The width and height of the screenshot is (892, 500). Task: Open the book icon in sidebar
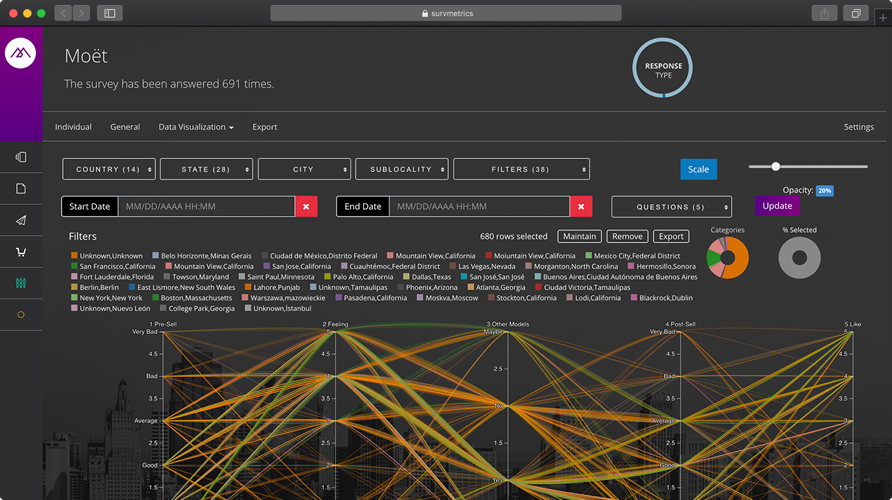coord(21,157)
